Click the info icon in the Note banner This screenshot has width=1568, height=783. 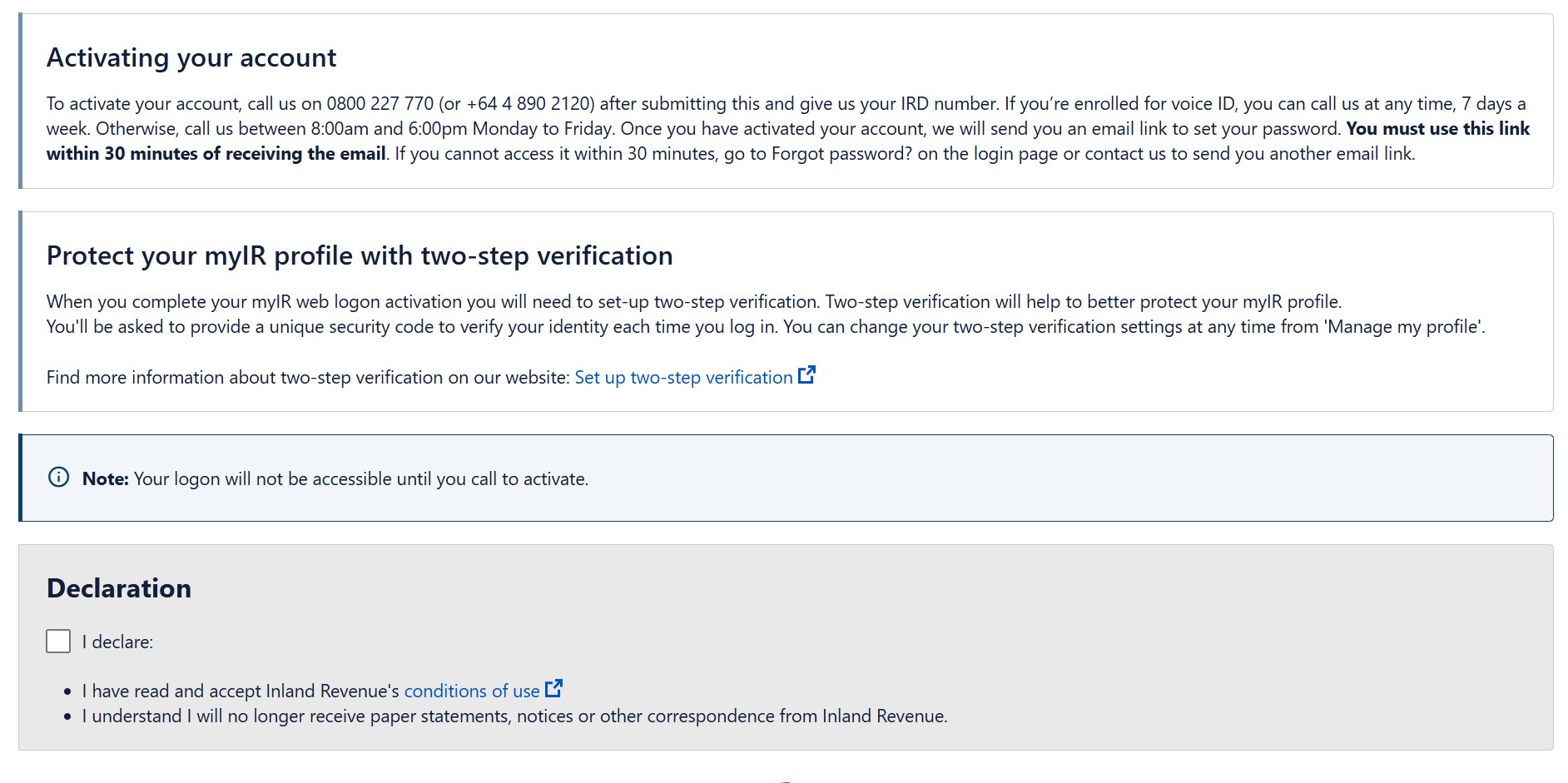coord(59,478)
